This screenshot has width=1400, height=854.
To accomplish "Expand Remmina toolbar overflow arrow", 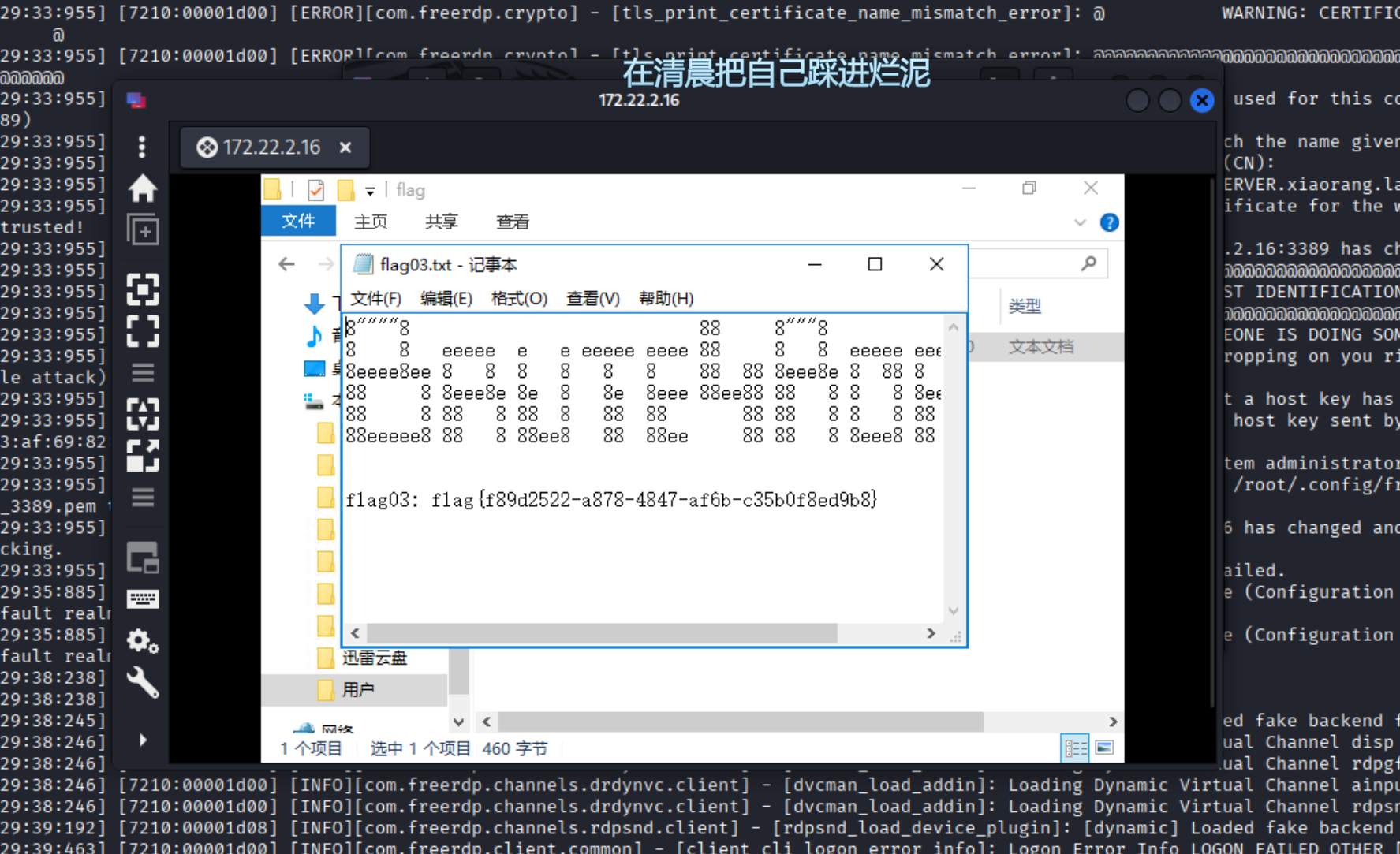I will pyautogui.click(x=143, y=740).
